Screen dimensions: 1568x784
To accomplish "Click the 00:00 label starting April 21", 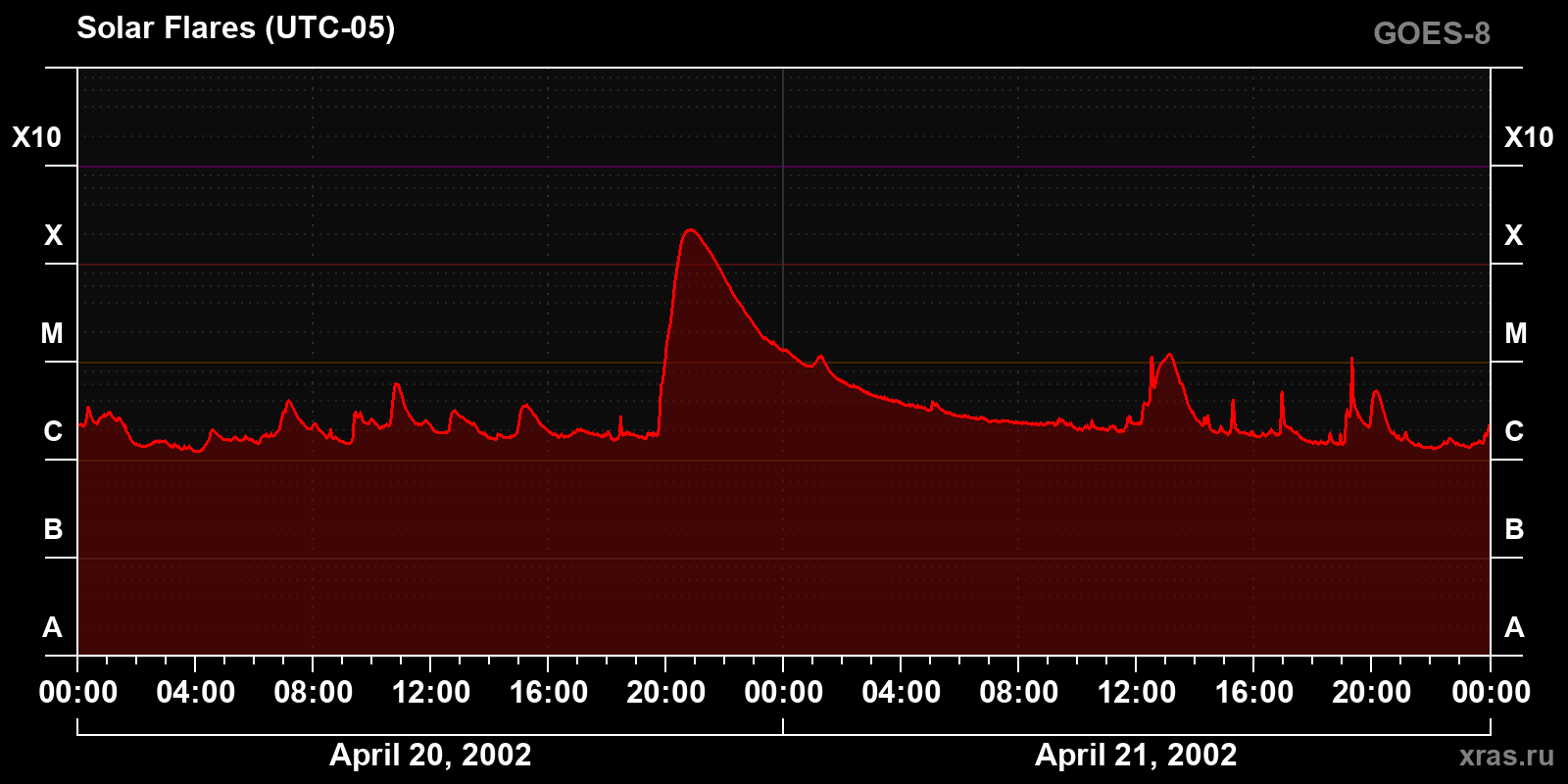I will pos(784,692).
